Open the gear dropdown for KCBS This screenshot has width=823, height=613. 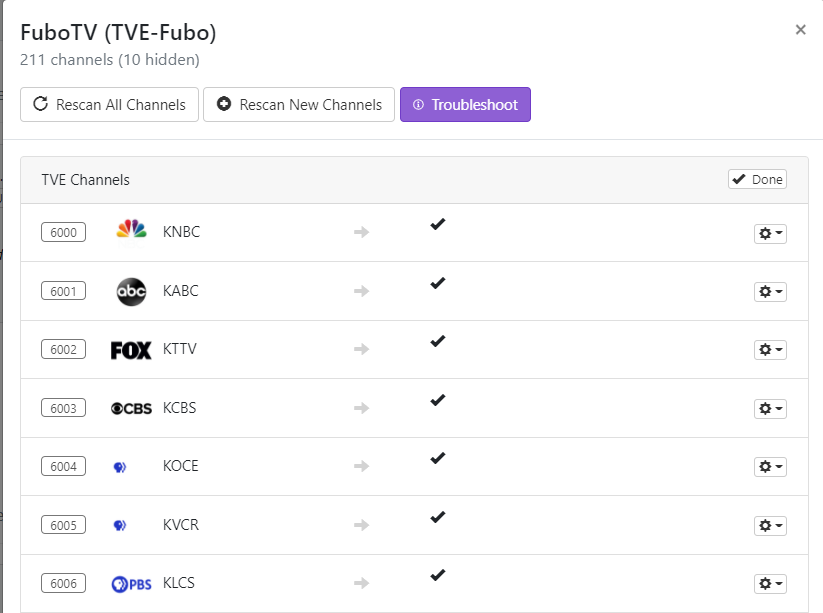point(770,409)
